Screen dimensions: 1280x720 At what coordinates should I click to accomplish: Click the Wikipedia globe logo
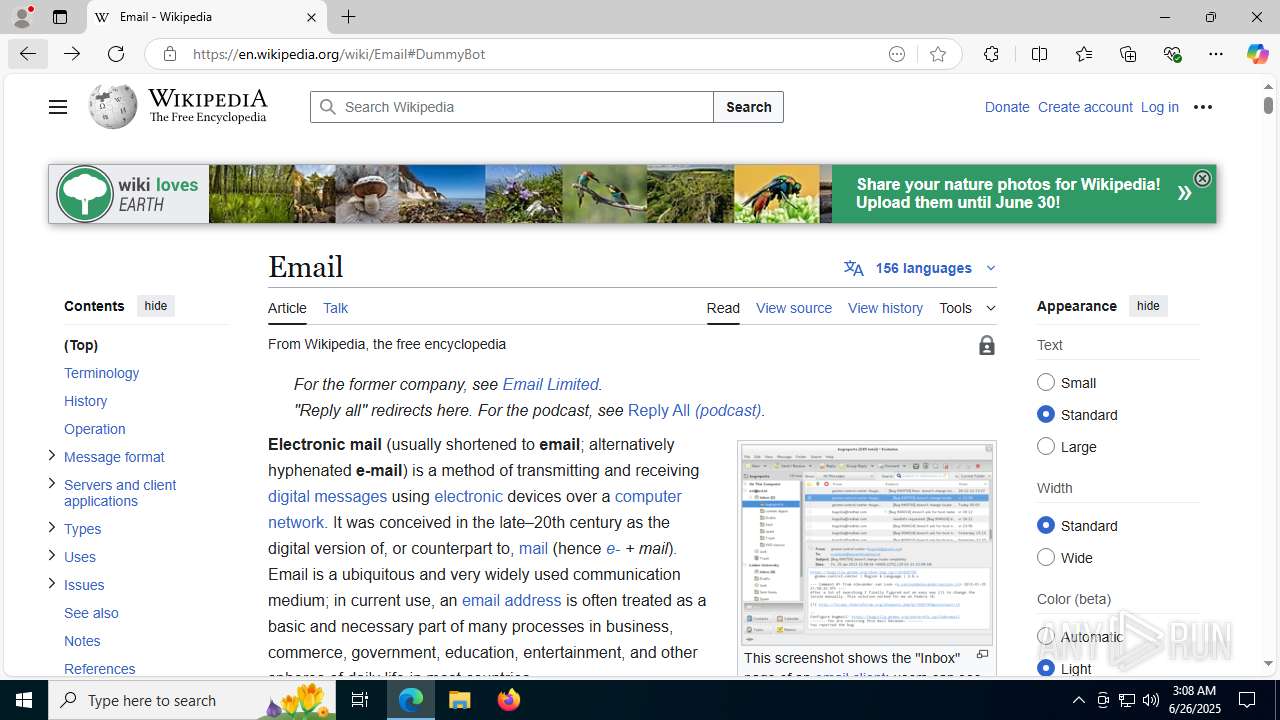coord(112,106)
